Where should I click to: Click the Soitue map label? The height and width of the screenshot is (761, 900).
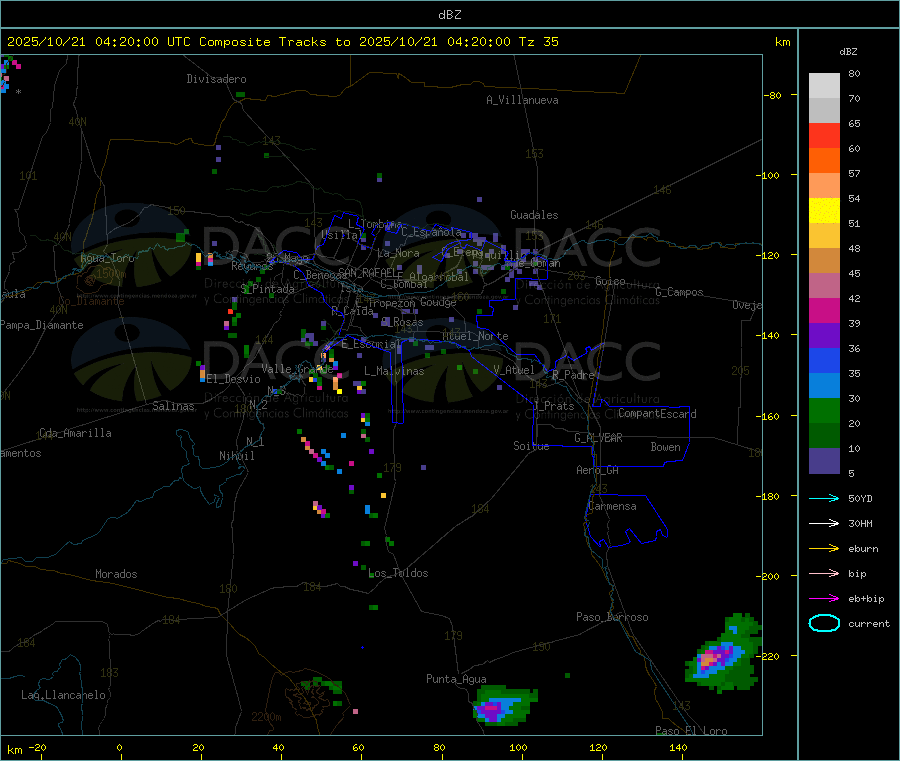click(x=531, y=446)
